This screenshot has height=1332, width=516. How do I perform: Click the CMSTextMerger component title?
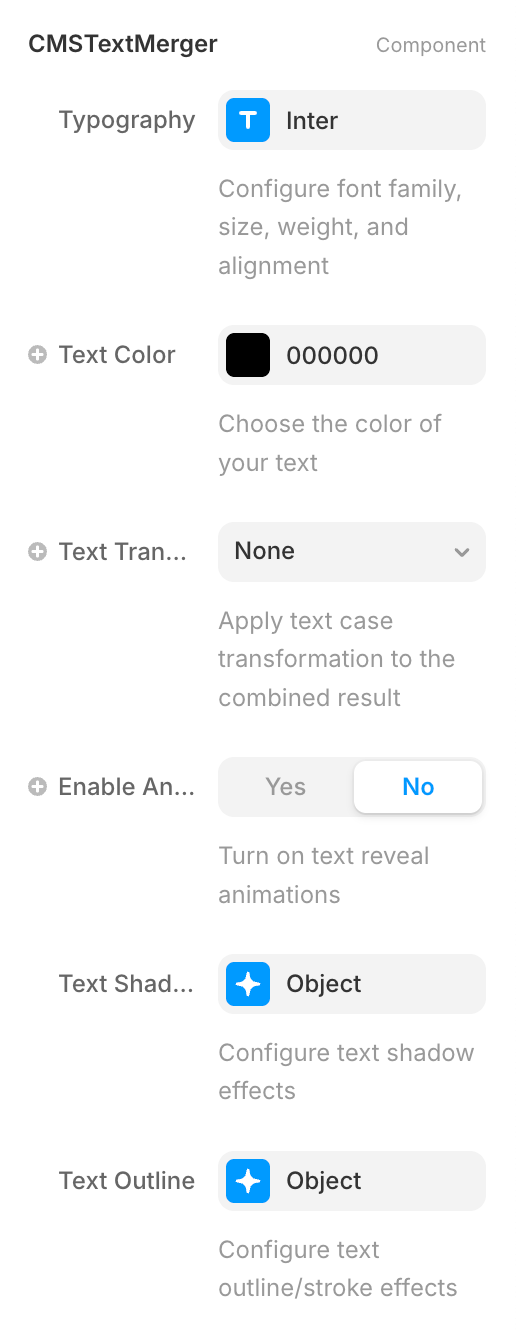tap(123, 44)
